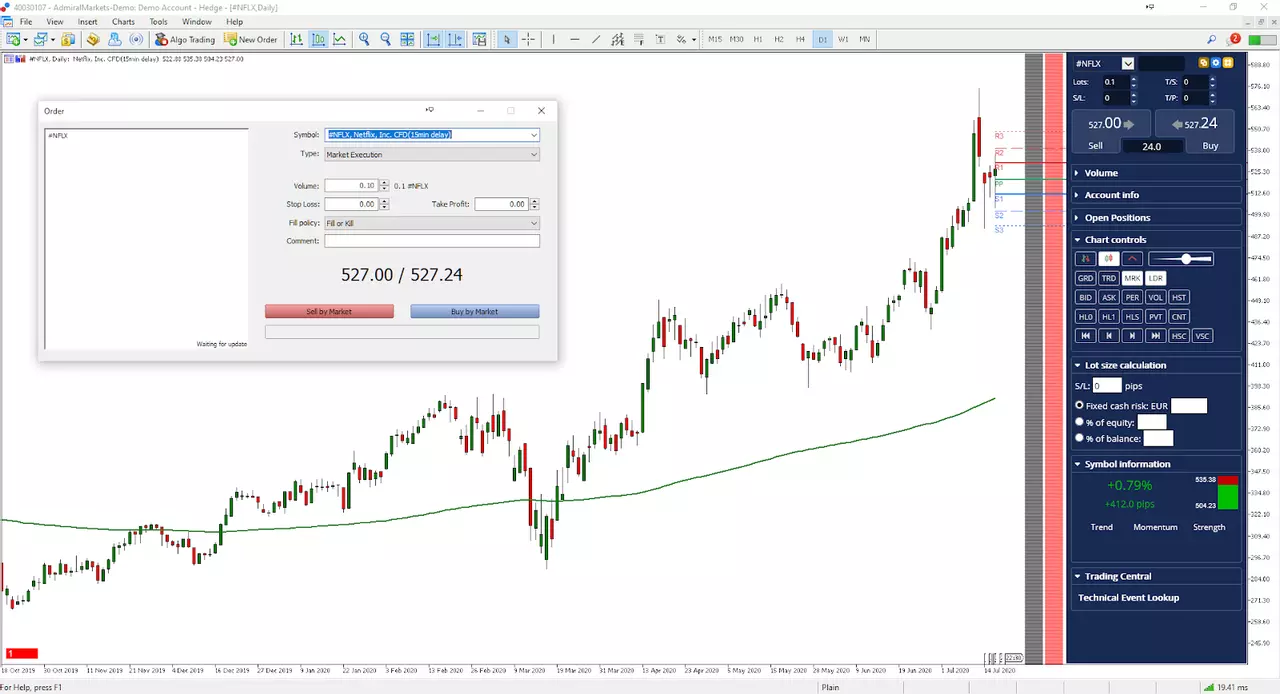This screenshot has height=694, width=1280.
Task: Click Sell by Market button
Action: pyautogui.click(x=329, y=311)
